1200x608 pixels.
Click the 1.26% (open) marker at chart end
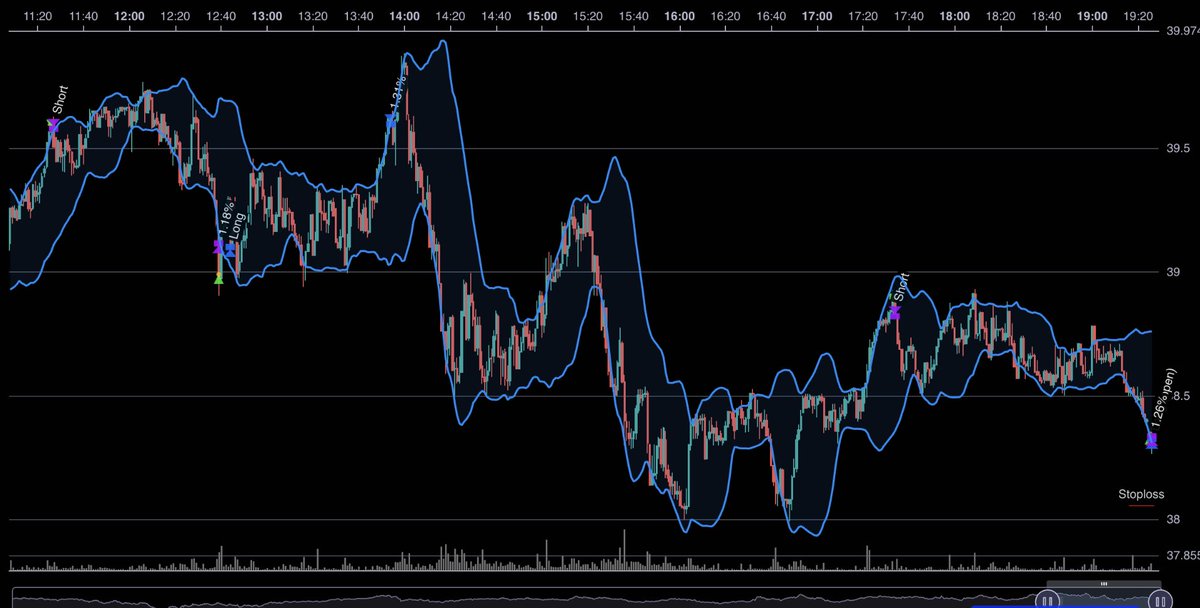coord(1151,439)
